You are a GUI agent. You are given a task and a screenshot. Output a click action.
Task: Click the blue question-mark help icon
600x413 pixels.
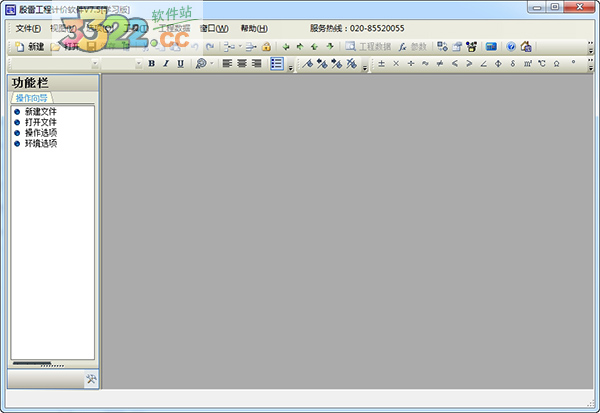[x=511, y=47]
